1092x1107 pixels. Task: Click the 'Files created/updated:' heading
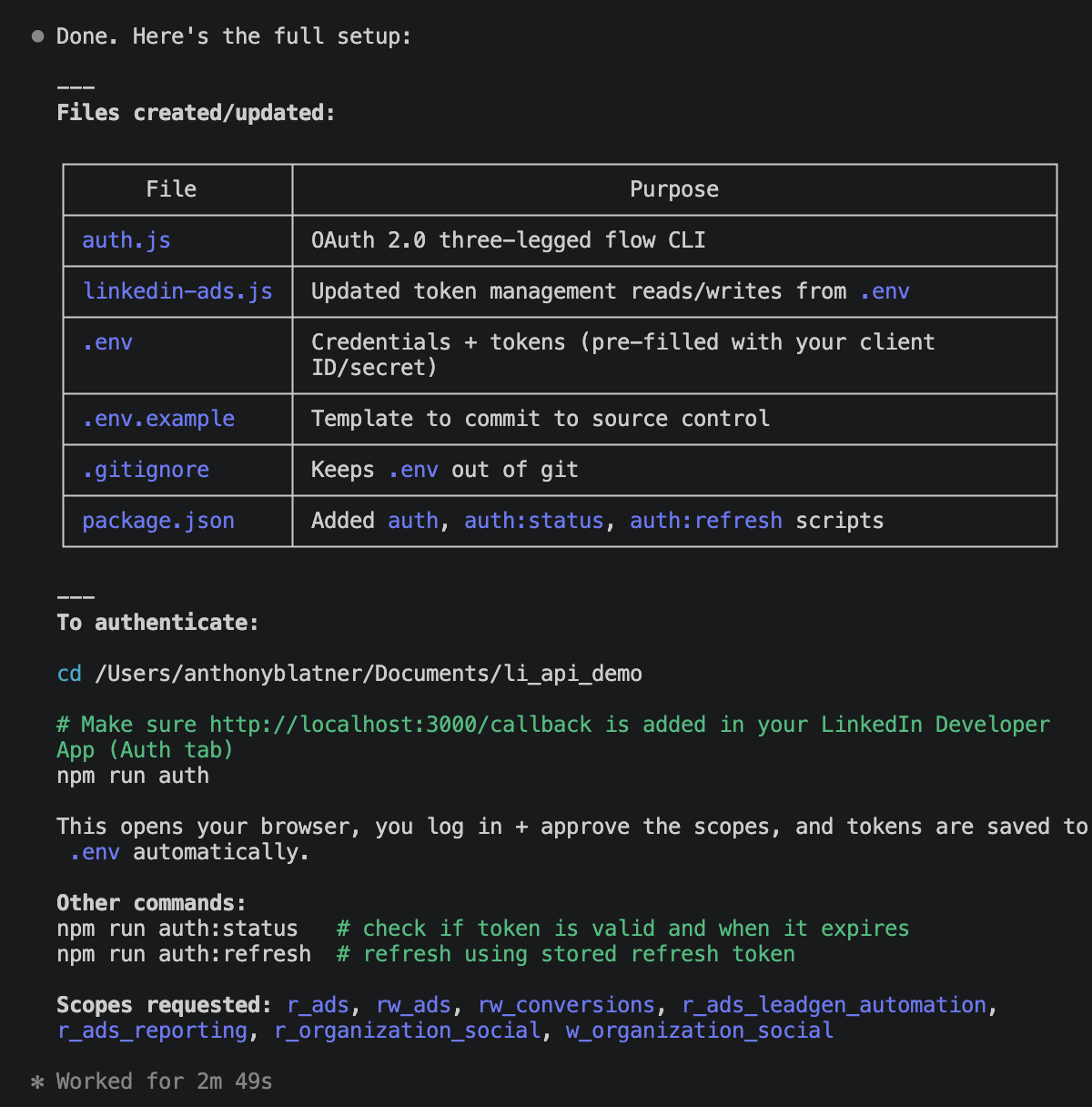coord(196,113)
